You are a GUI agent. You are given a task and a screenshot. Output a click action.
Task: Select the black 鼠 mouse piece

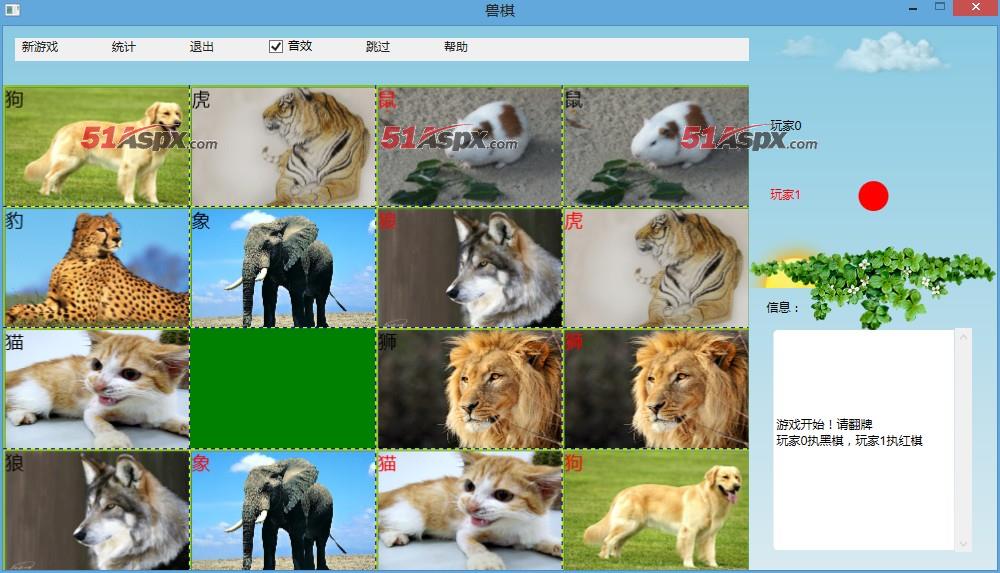(x=656, y=146)
